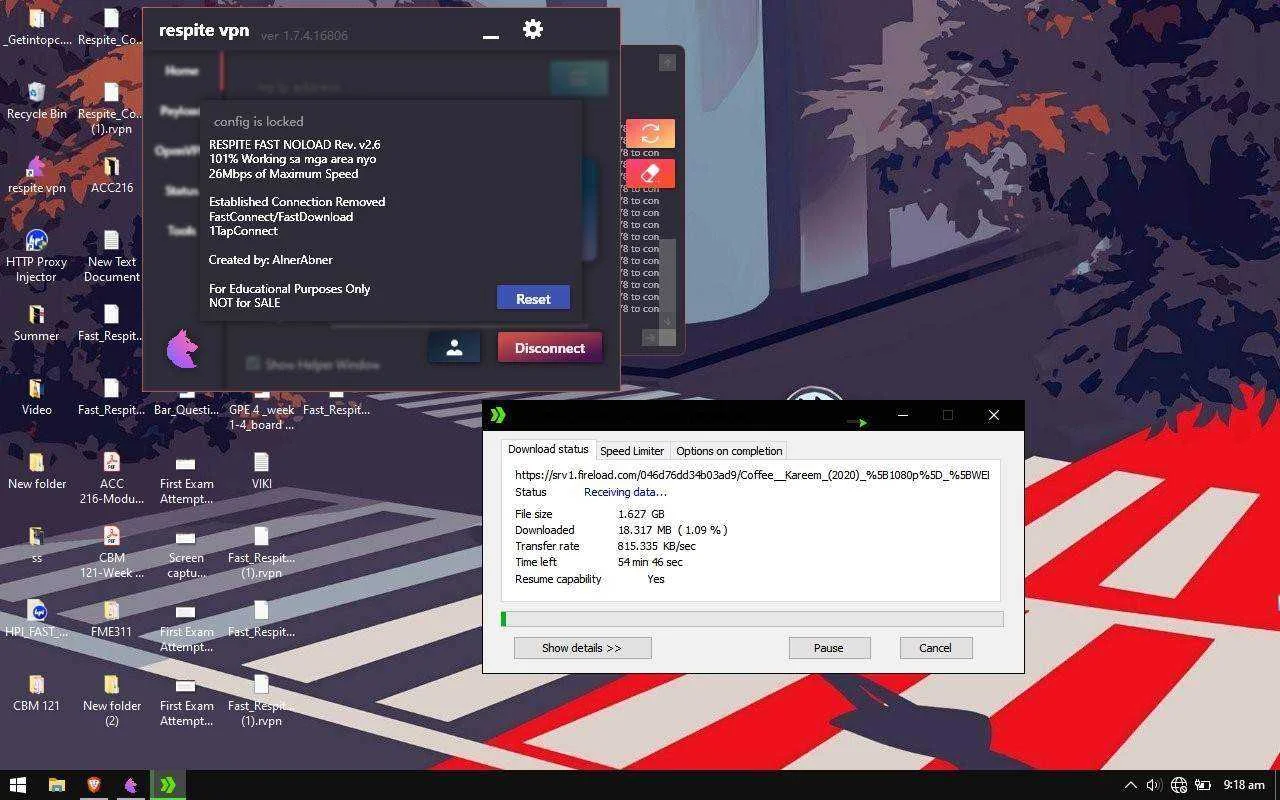The width and height of the screenshot is (1280, 800).
Task: Click the blue Reset button
Action: pyautogui.click(x=533, y=298)
